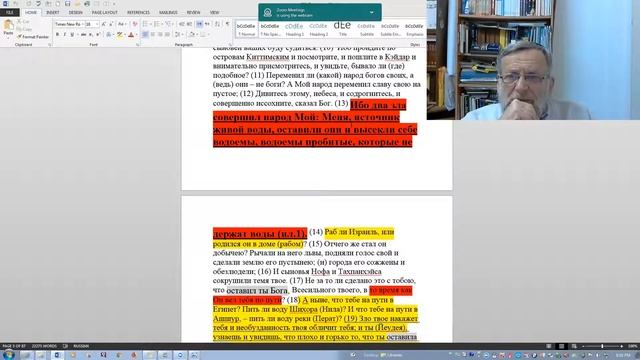Switch to the PAGE LAYOUT tab
Screen dimensions: 640x360
(104, 13)
